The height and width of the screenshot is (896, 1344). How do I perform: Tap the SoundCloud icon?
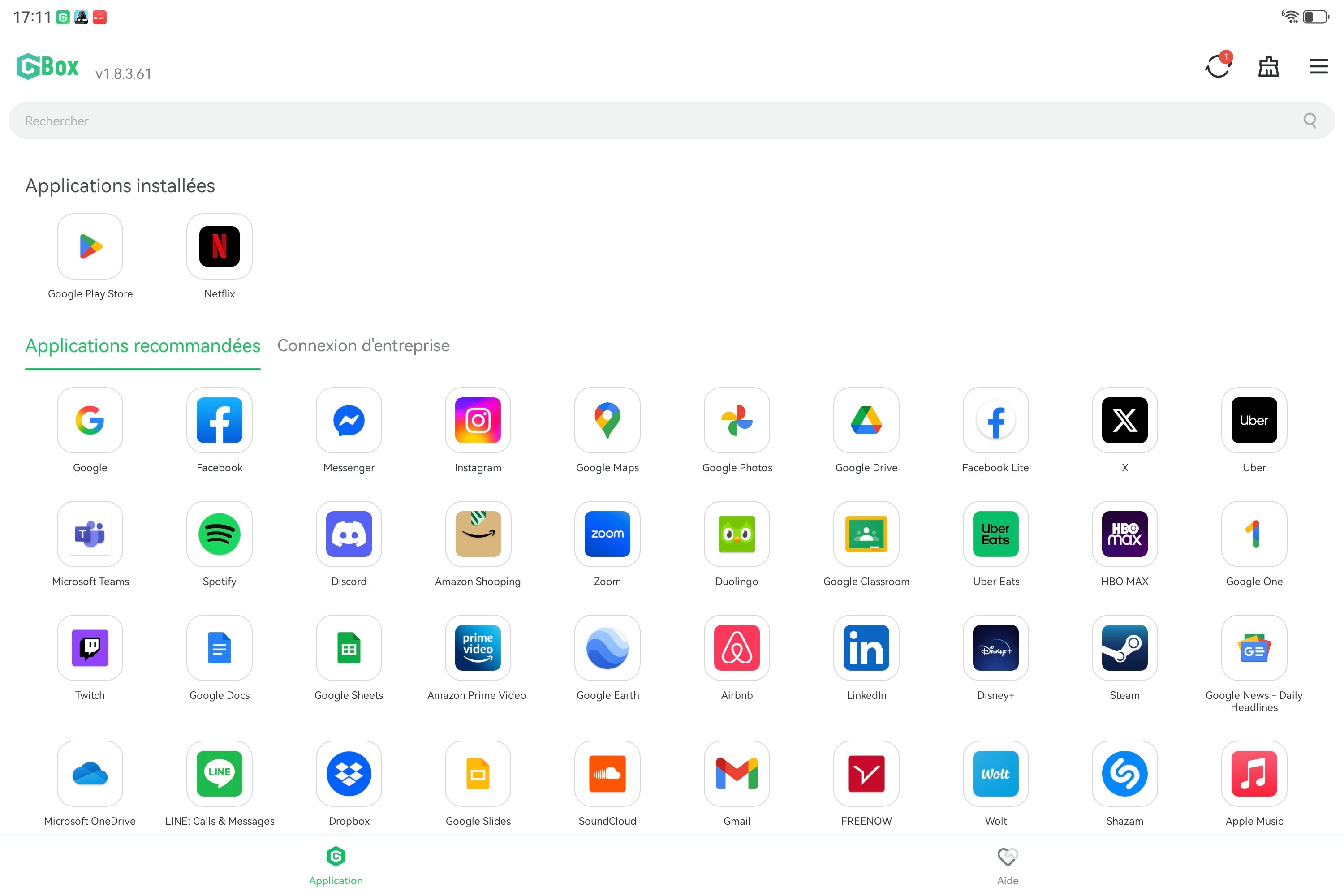coord(607,774)
